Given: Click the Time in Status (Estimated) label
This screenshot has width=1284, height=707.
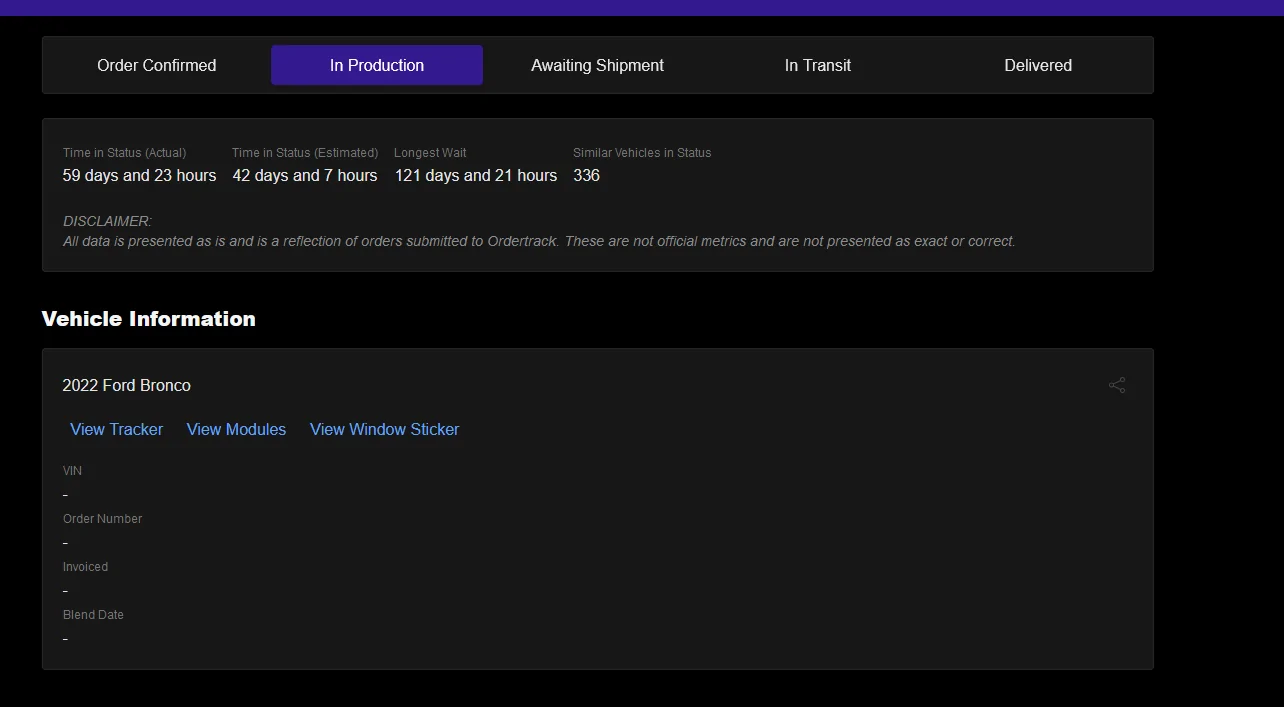Looking at the screenshot, I should [x=305, y=153].
